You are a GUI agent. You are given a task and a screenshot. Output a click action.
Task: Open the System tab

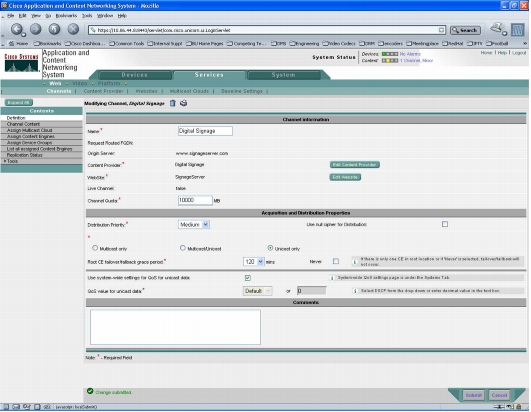click(283, 75)
